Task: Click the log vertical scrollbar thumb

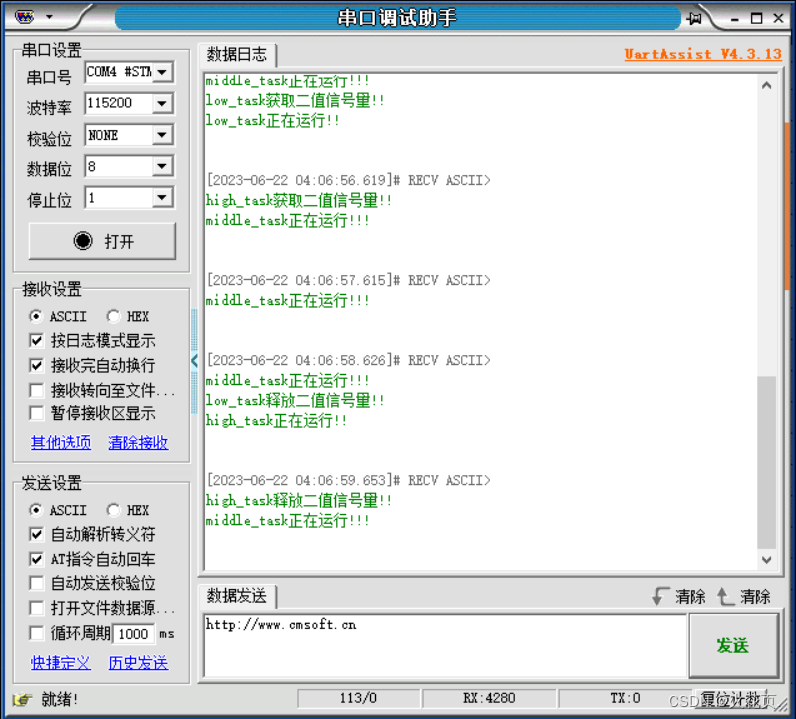Action: [x=767, y=463]
